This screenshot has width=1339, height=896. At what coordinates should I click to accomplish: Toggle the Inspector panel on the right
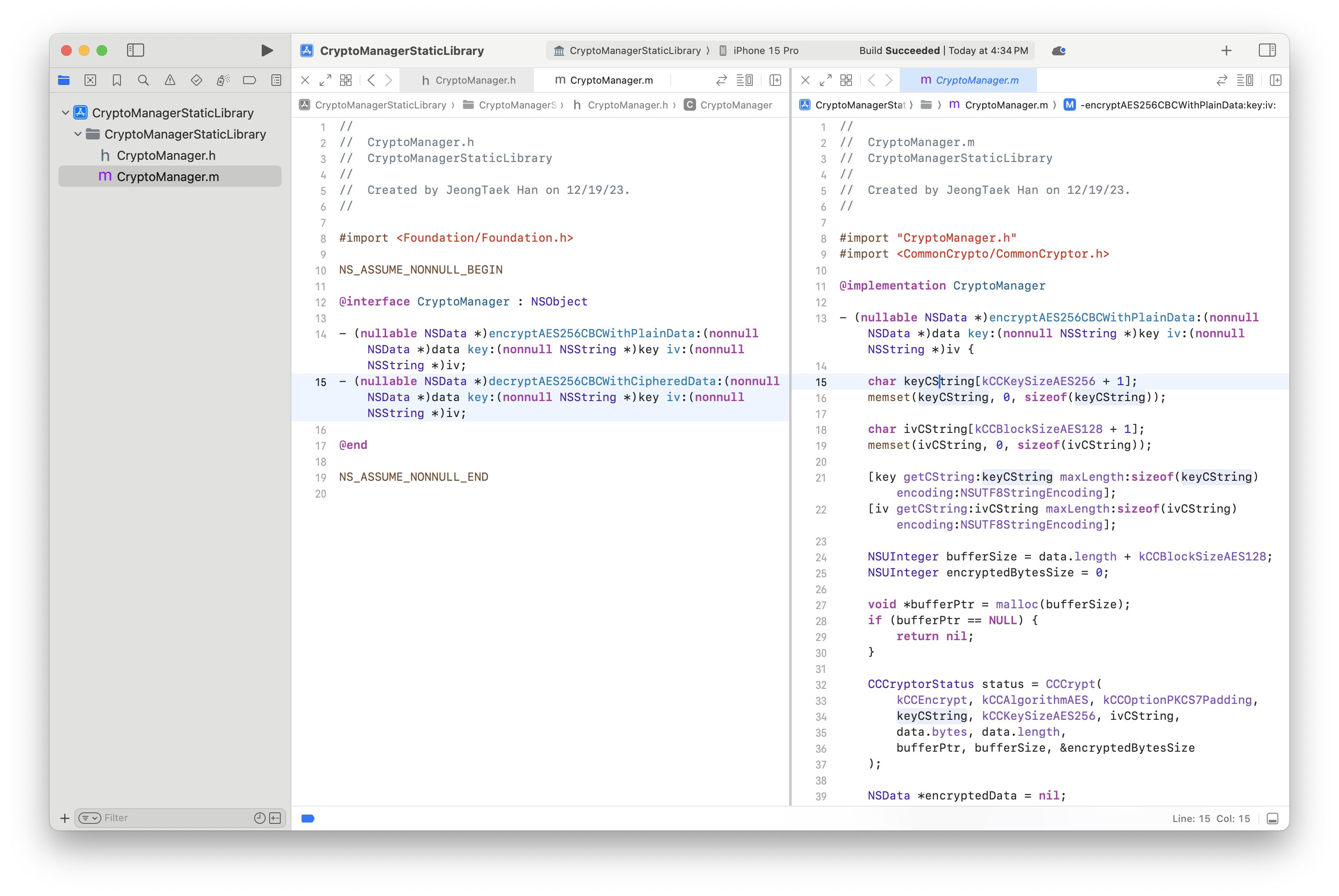(1266, 50)
